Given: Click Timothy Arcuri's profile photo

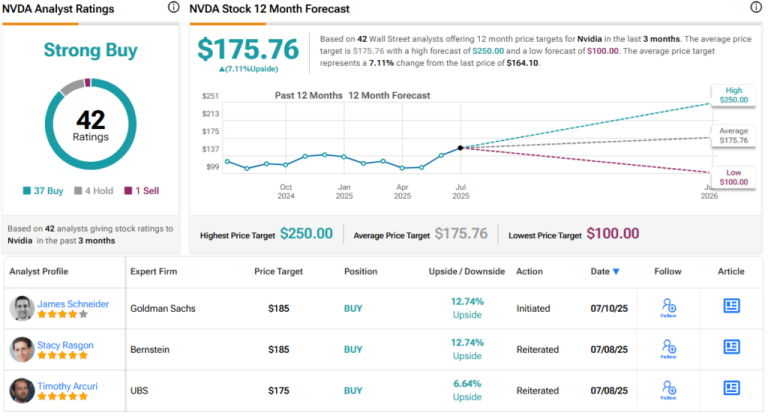Looking at the screenshot, I should (22, 391).
